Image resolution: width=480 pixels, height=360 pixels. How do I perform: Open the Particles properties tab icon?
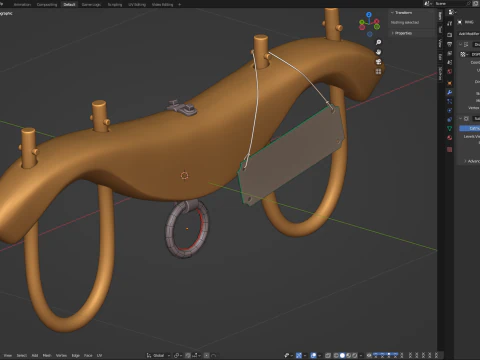point(450,101)
